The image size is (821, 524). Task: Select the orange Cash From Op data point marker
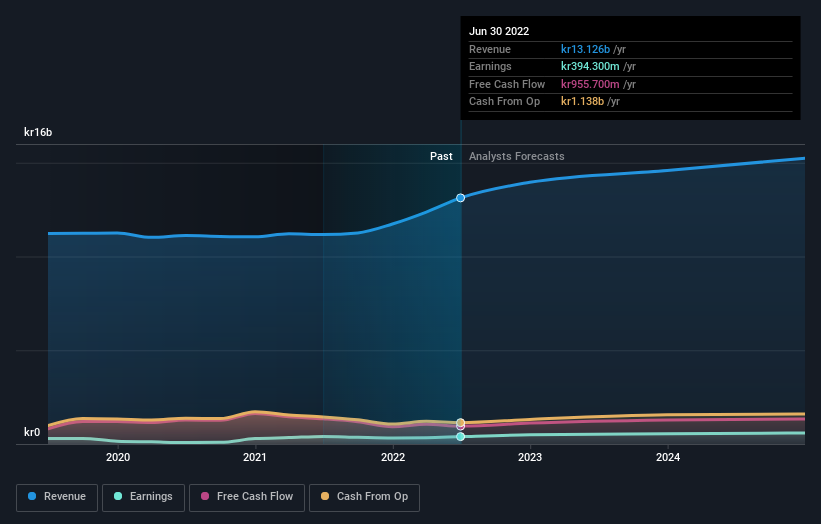point(460,422)
